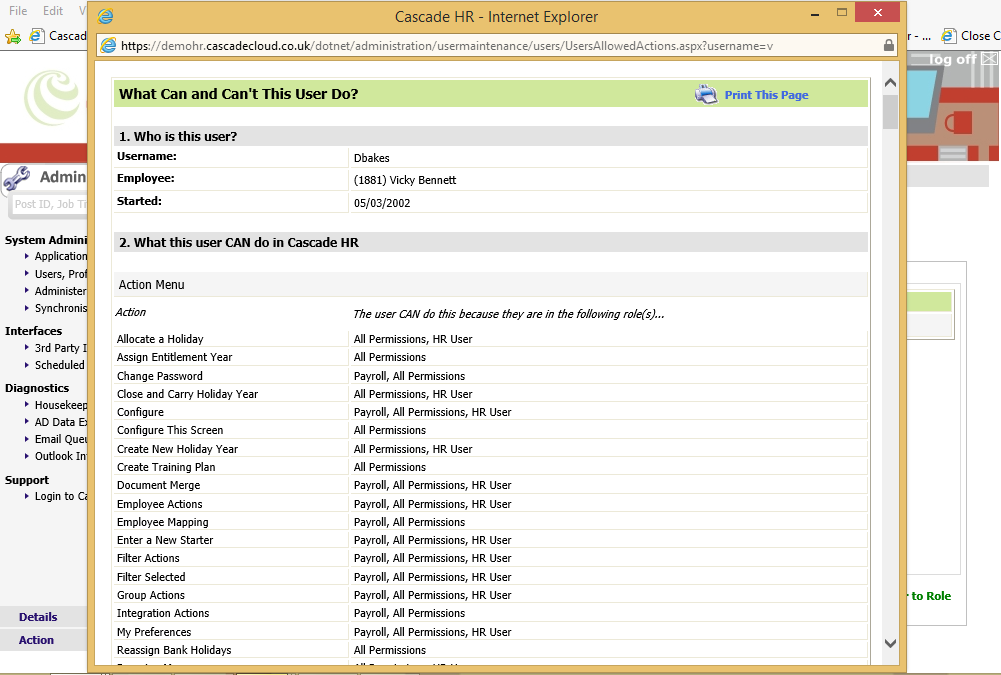
Task: Select the 'Group Actions' row
Action: pyautogui.click(x=490, y=595)
